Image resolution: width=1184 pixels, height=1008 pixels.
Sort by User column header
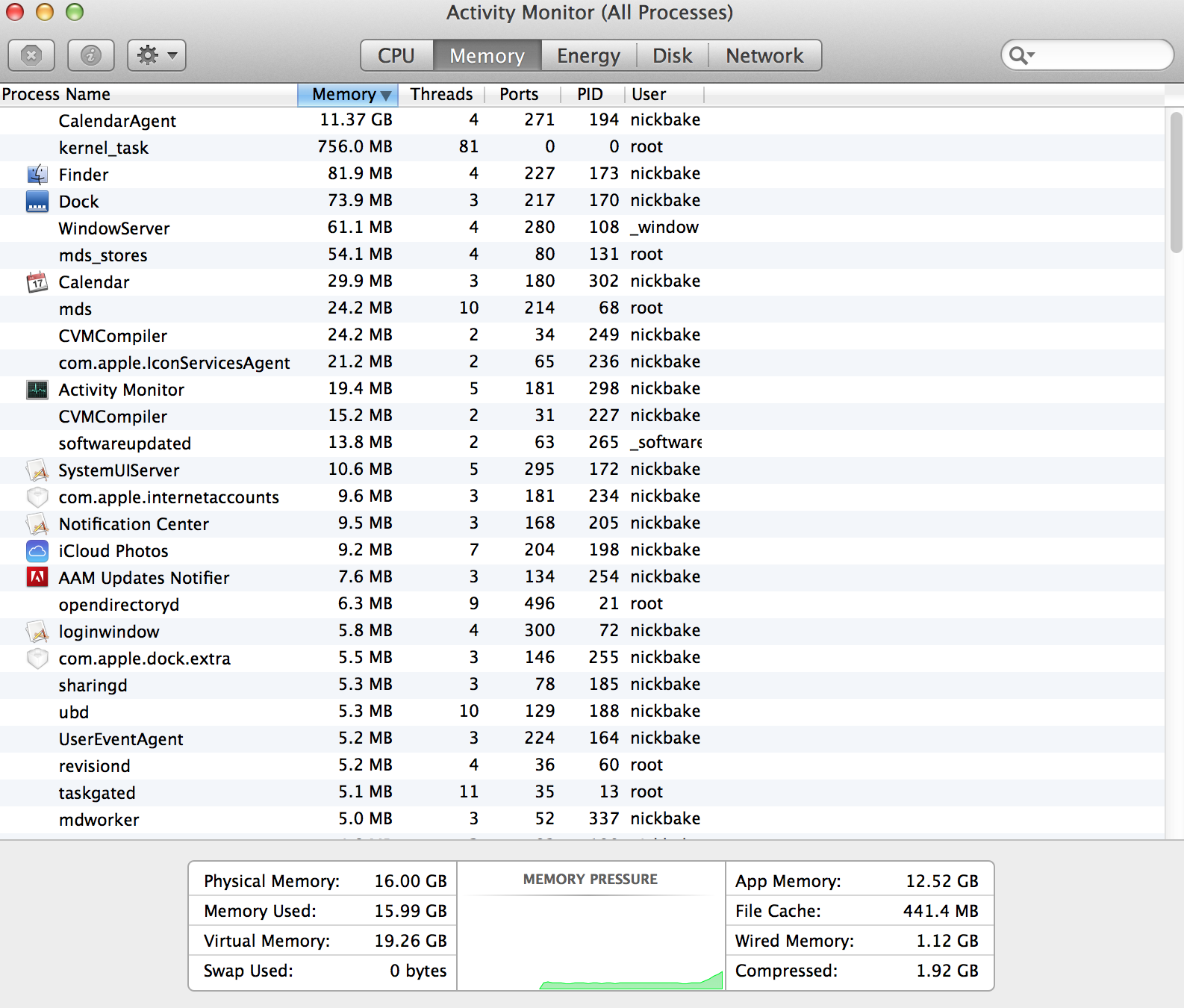coord(664,95)
